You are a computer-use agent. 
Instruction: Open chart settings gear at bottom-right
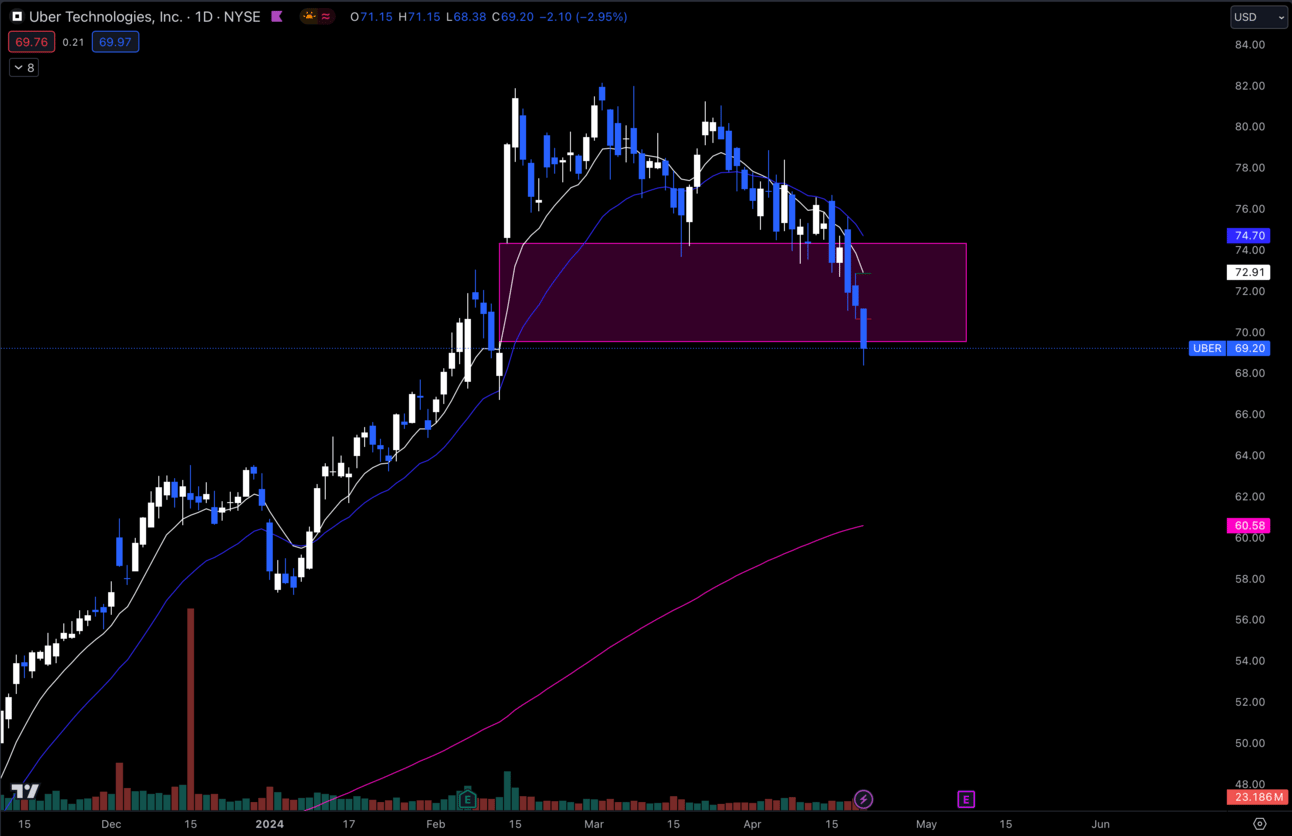pos(1259,824)
